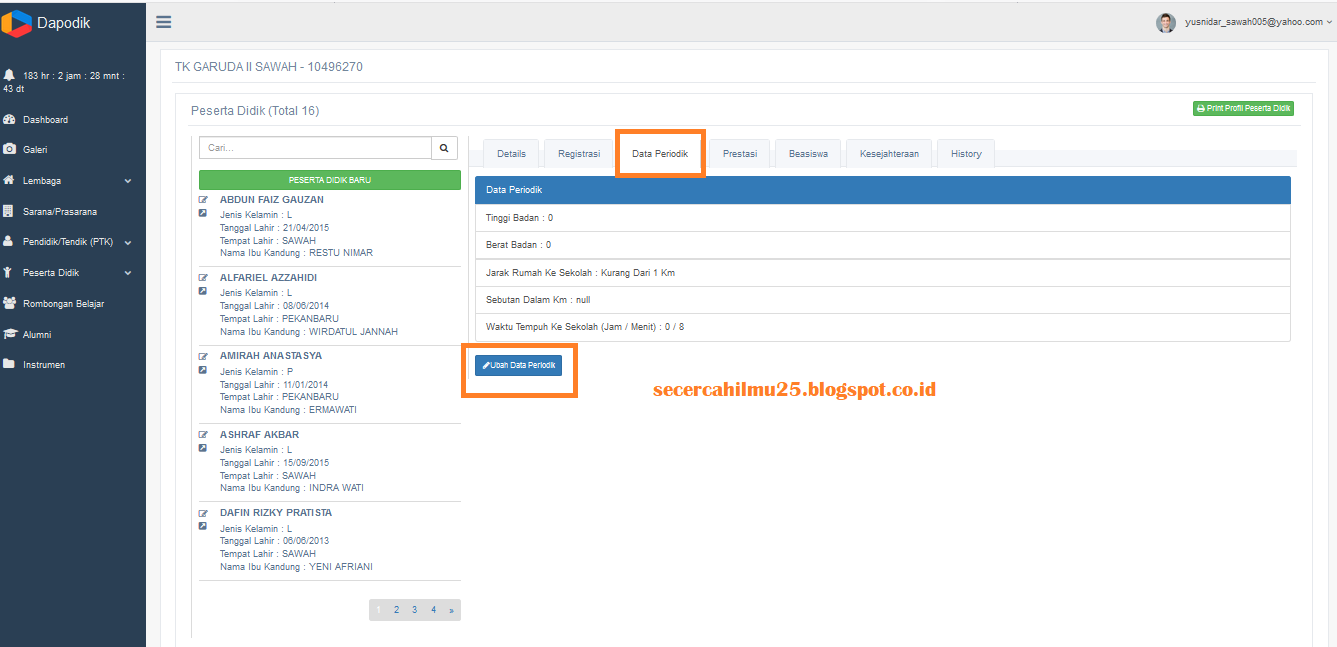The image size is (1337, 647).
Task: Click the Sarana/Prasarana building icon
Action: coord(9,211)
